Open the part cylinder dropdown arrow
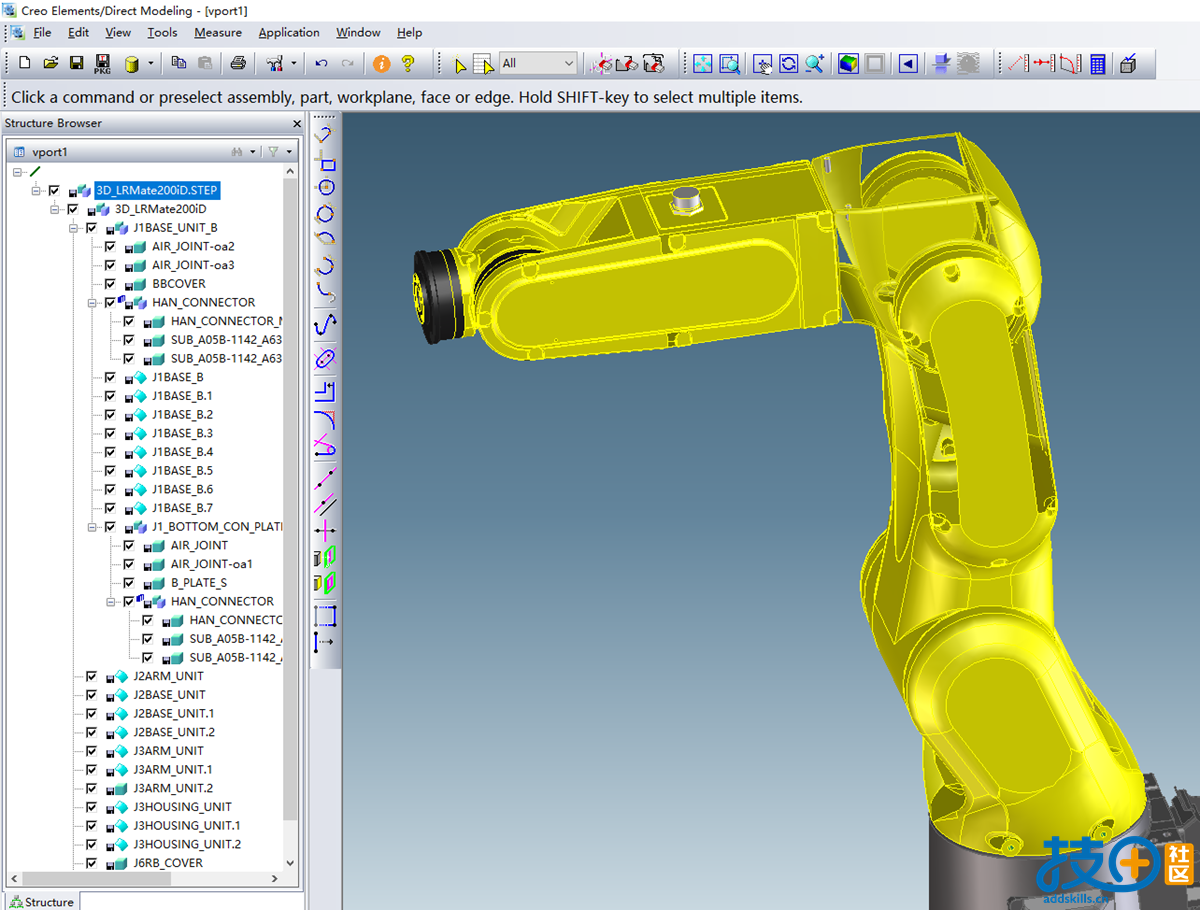1200x910 pixels. coord(151,64)
